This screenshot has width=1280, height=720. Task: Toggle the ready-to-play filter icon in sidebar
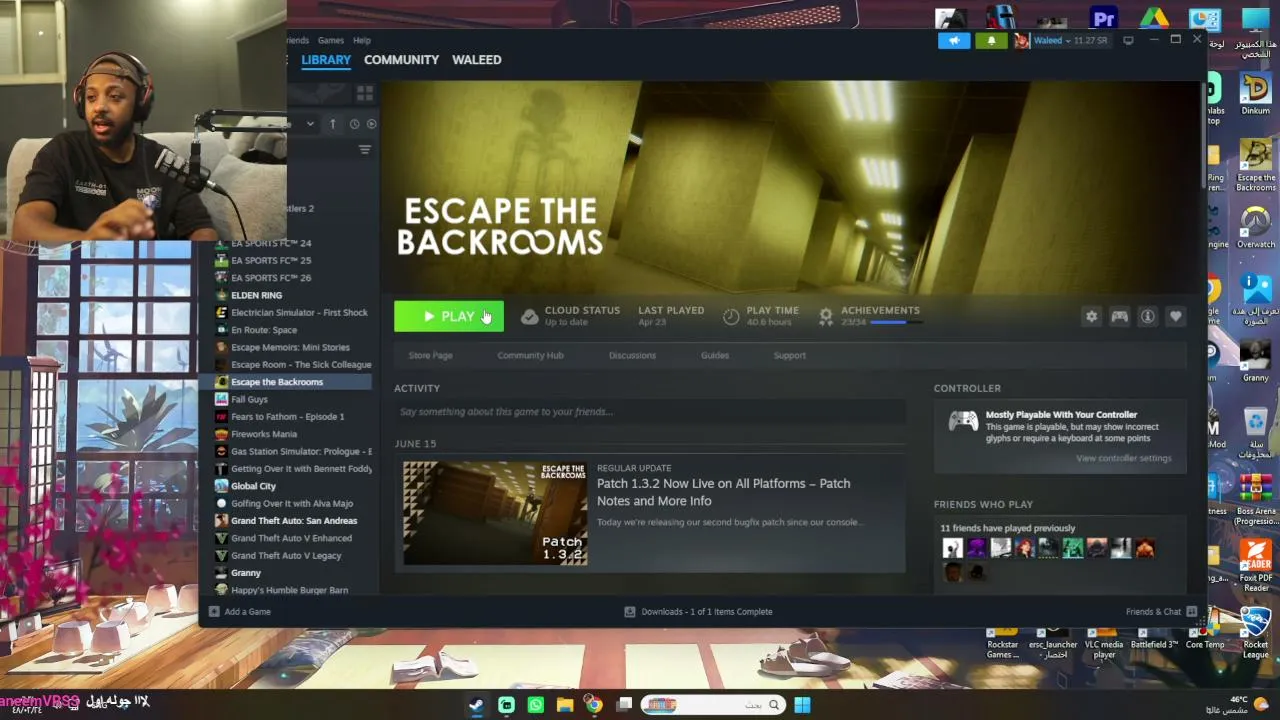coord(372,124)
